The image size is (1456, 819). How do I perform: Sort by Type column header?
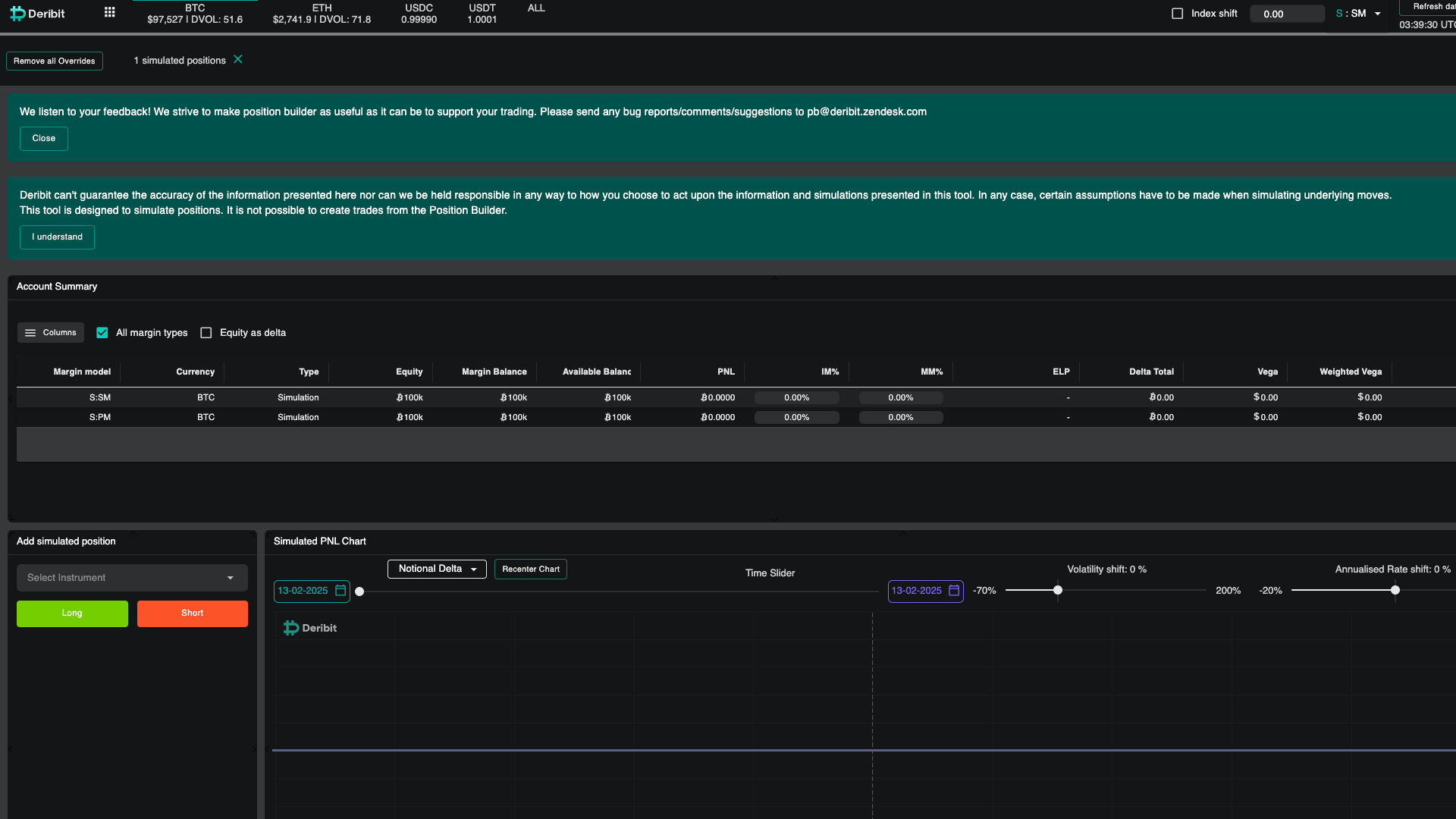(308, 372)
